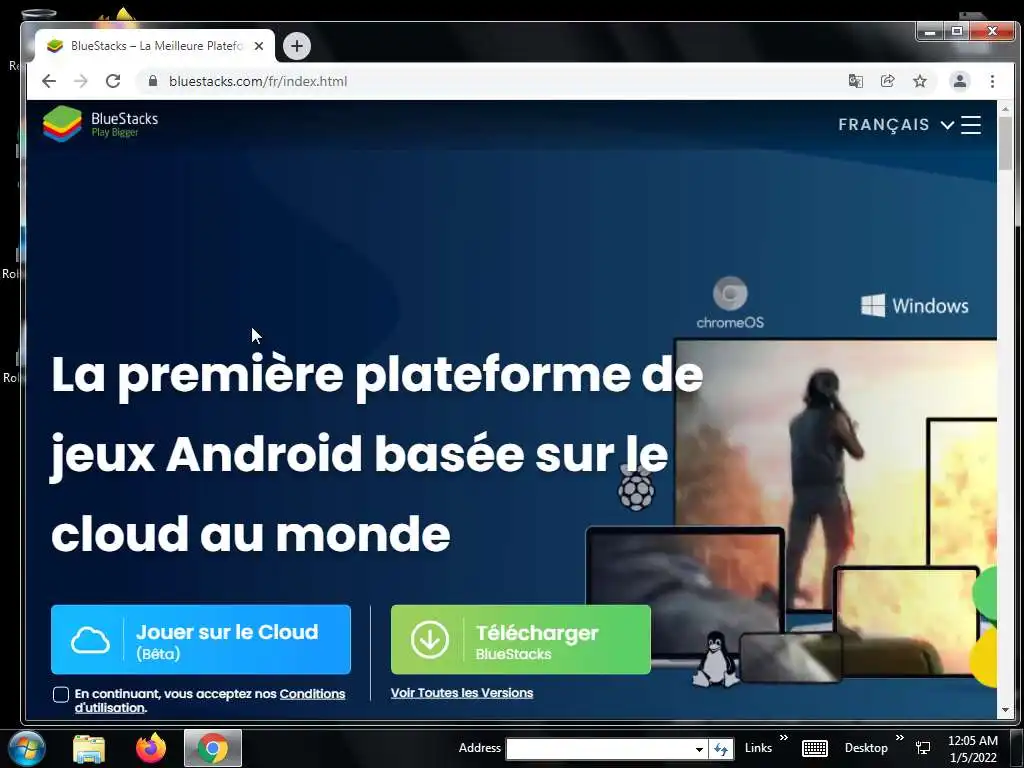Bookmark this page with the star icon
The image size is (1024, 768).
[920, 81]
